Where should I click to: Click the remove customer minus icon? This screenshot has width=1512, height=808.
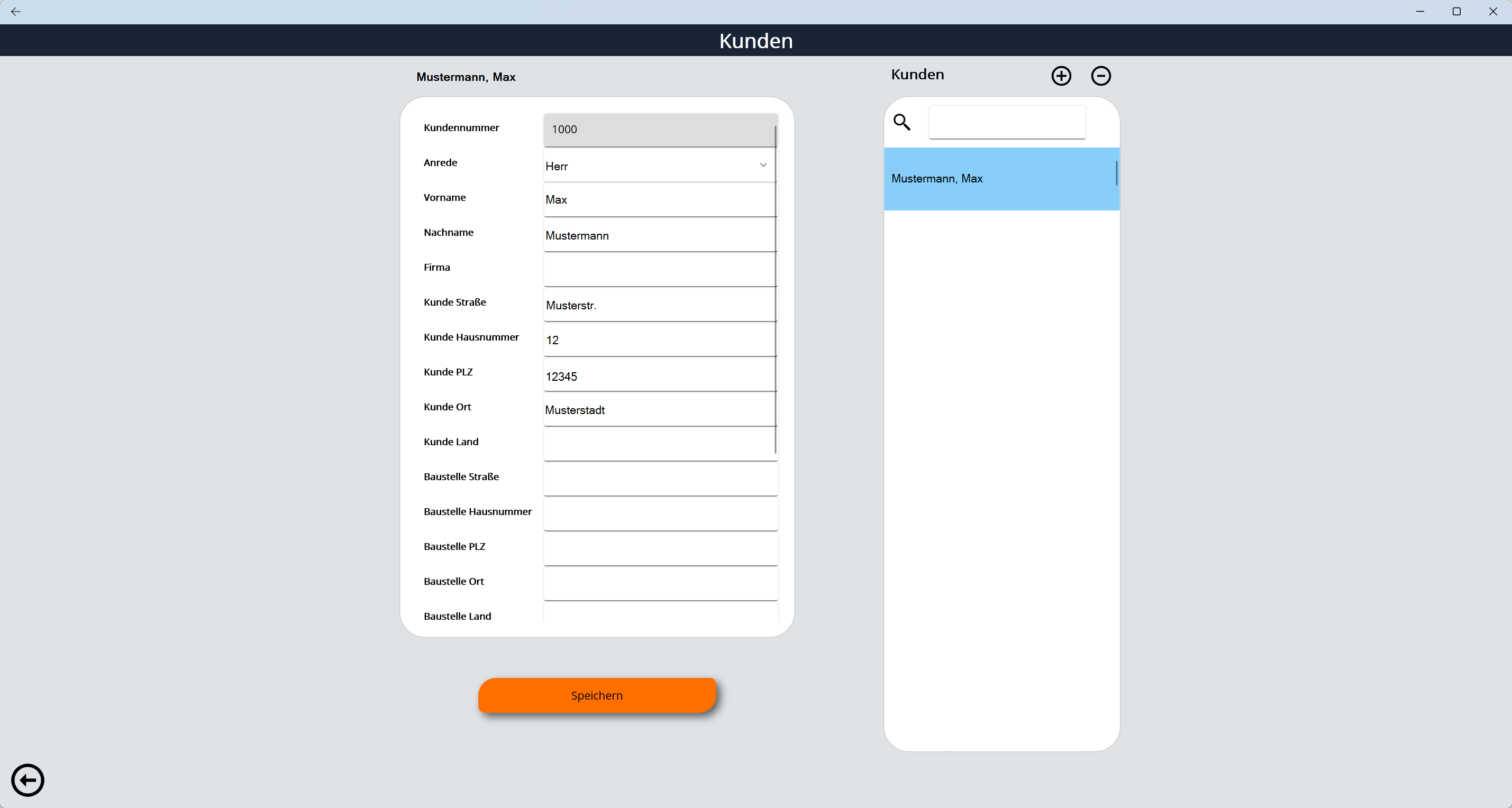click(1100, 76)
